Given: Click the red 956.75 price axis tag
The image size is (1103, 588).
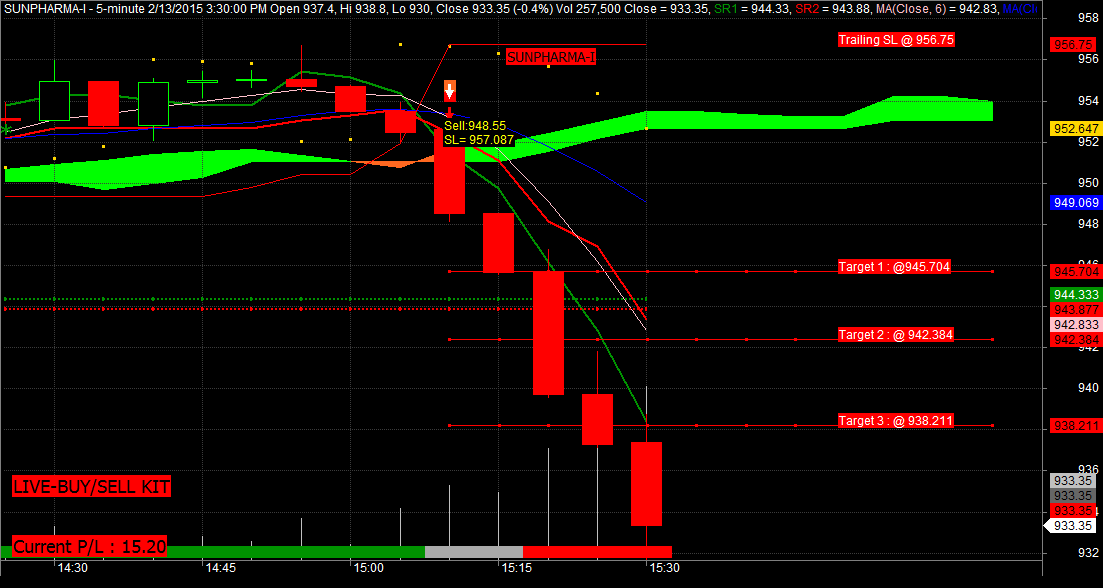Looking at the screenshot, I should click(1071, 44).
